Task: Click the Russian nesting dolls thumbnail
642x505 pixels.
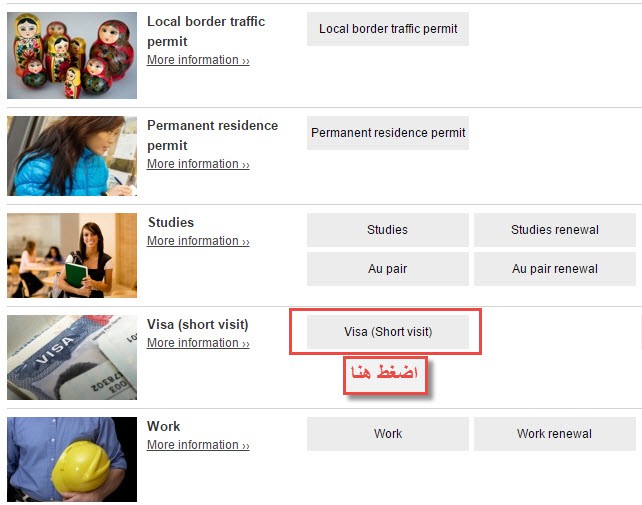Action: tap(72, 55)
